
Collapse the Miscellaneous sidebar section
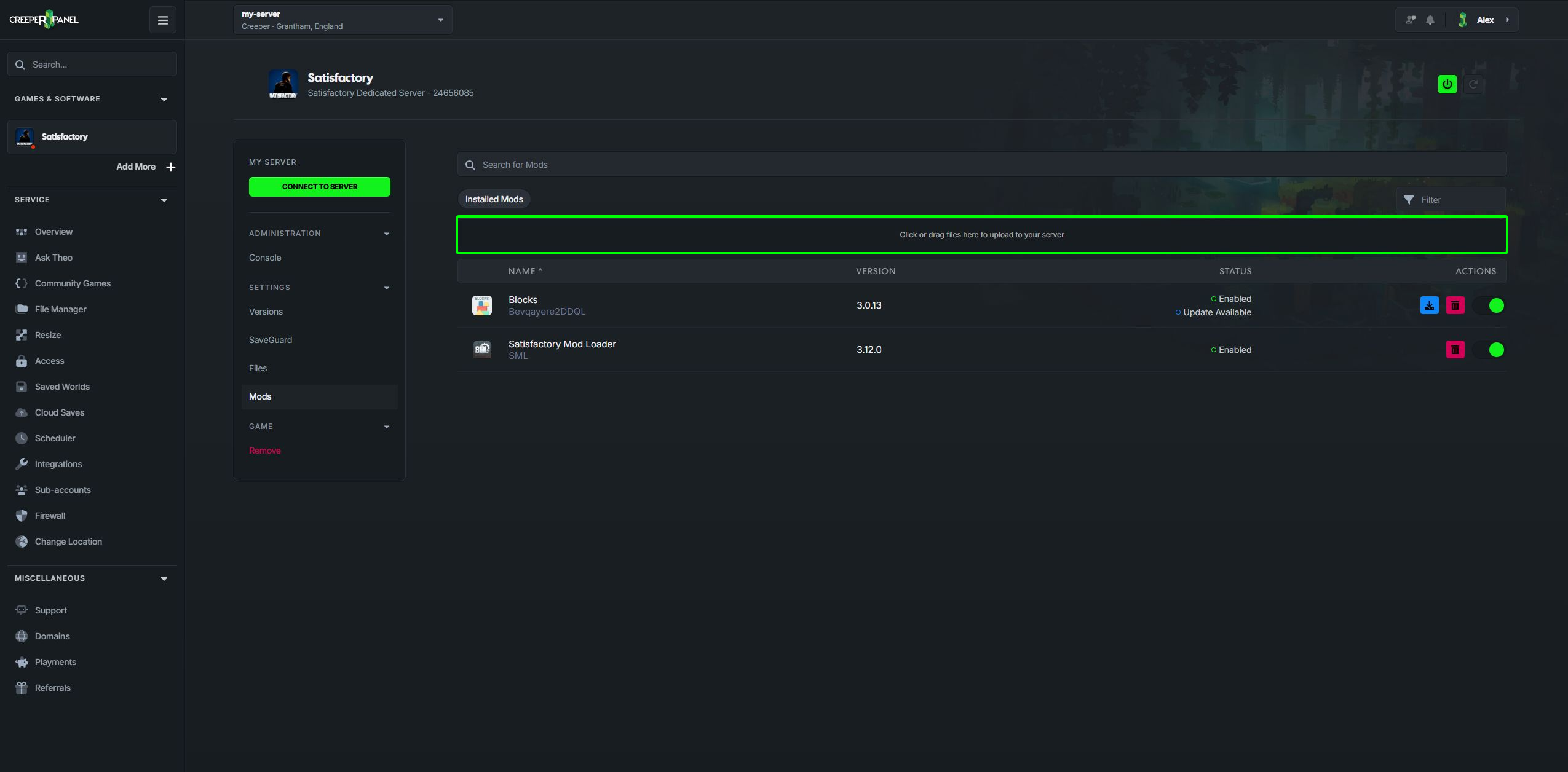[x=164, y=578]
